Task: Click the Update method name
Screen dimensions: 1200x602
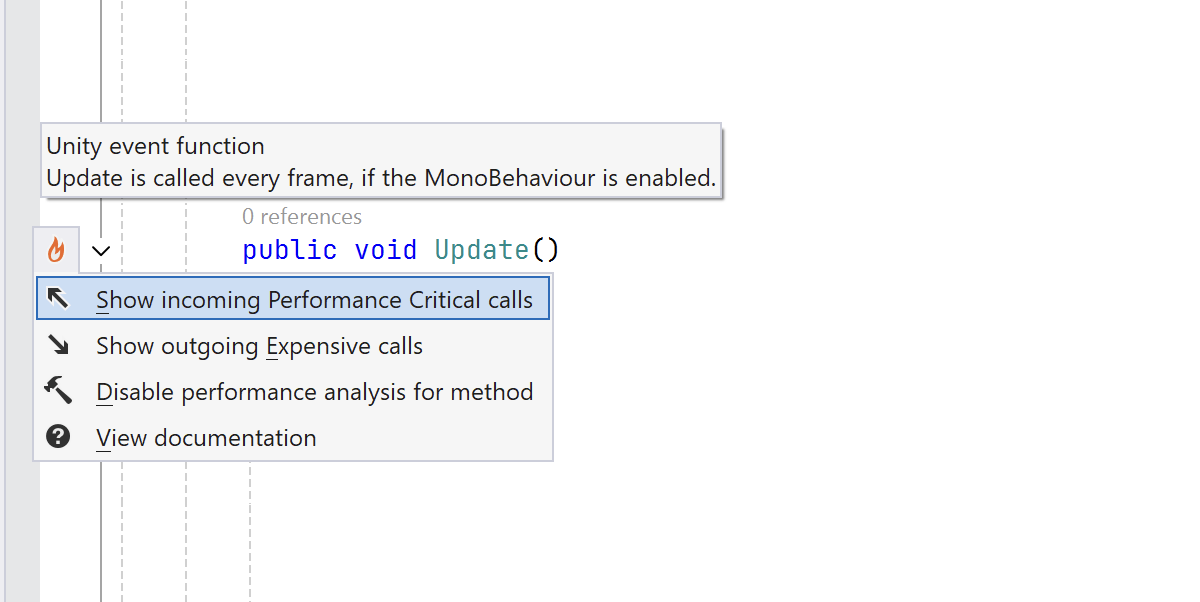Action: 481,250
